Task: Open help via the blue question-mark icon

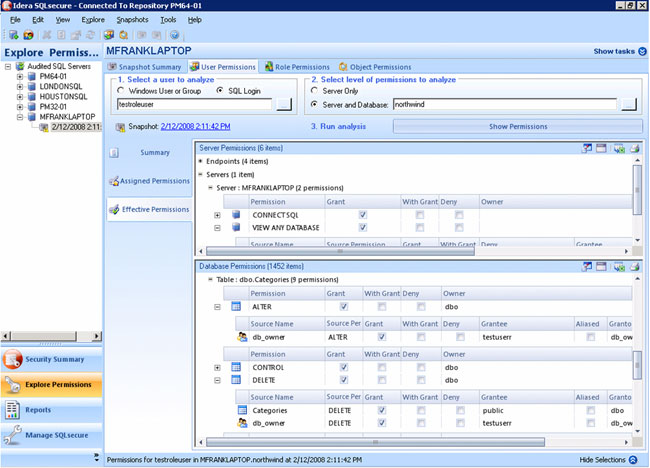Action: (x=175, y=35)
